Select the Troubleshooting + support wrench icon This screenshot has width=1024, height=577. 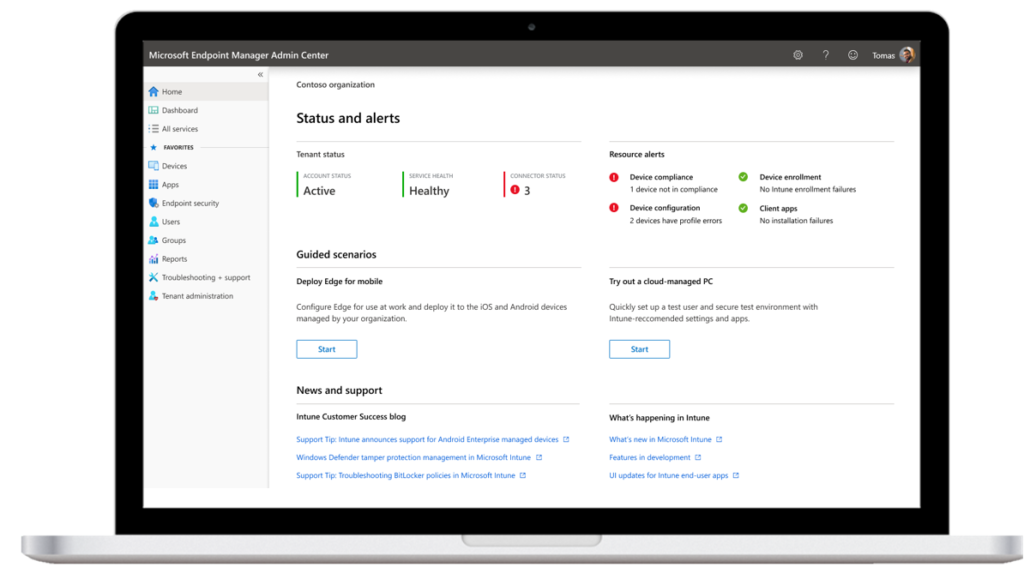coord(153,277)
